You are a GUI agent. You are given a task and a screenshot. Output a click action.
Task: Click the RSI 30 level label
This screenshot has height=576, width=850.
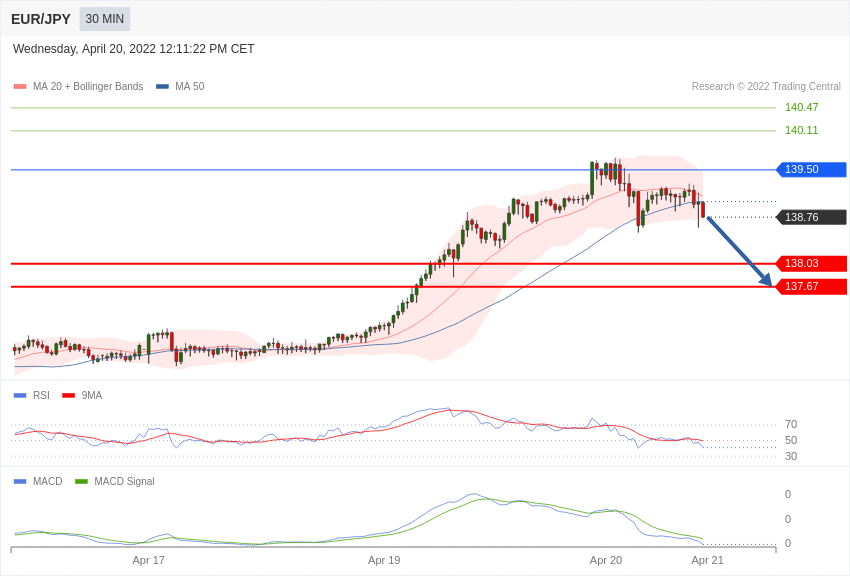click(x=791, y=456)
